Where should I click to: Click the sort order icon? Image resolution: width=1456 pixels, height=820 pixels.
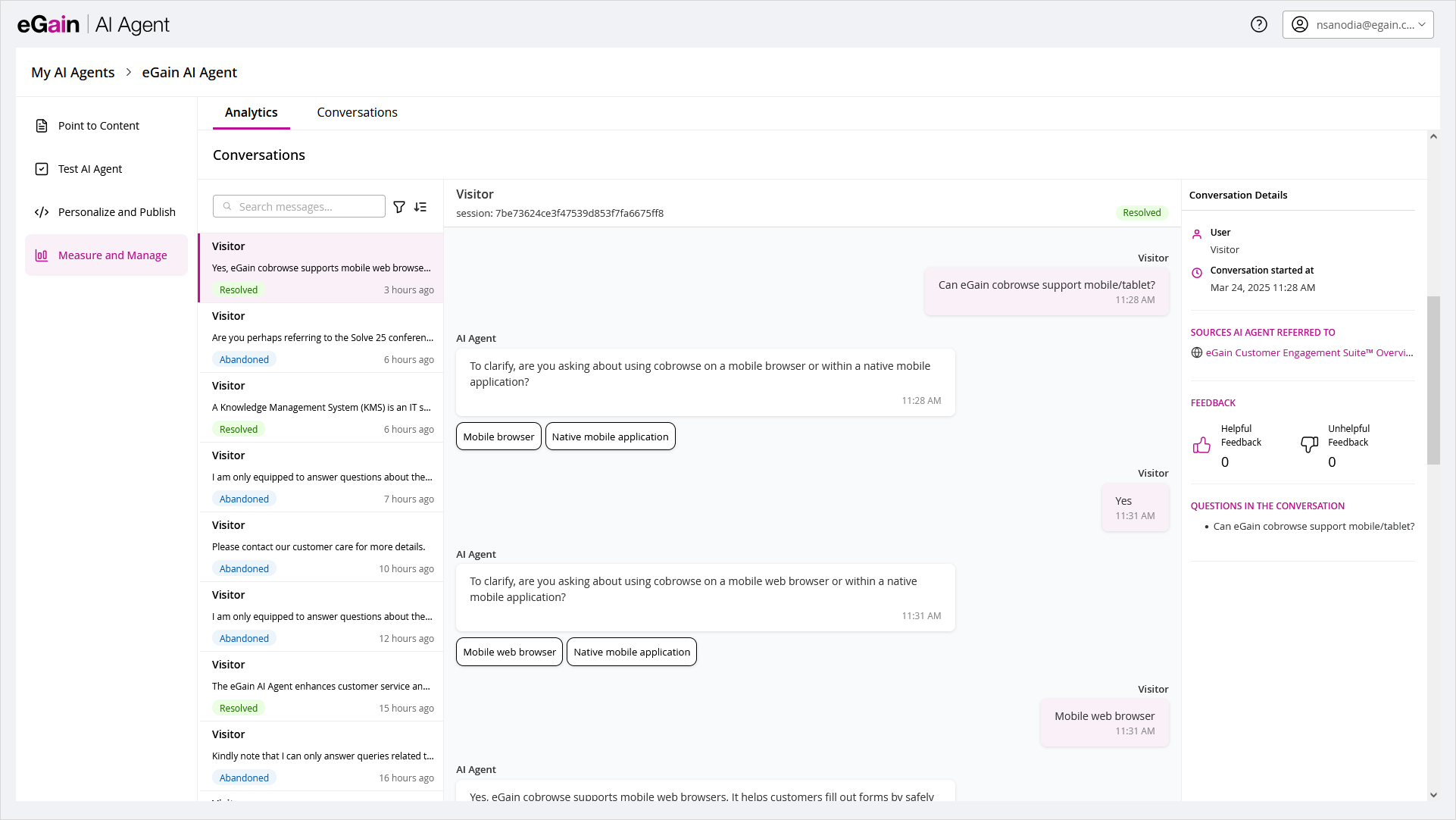tap(420, 207)
